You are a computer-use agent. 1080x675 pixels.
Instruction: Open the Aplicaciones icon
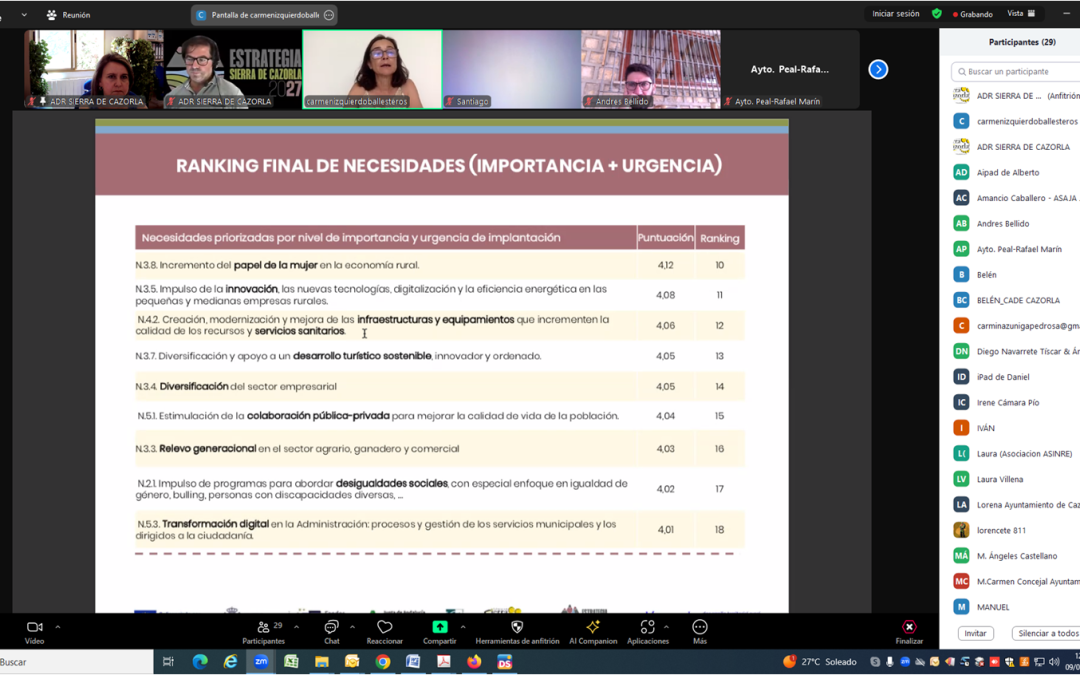pyautogui.click(x=647, y=627)
